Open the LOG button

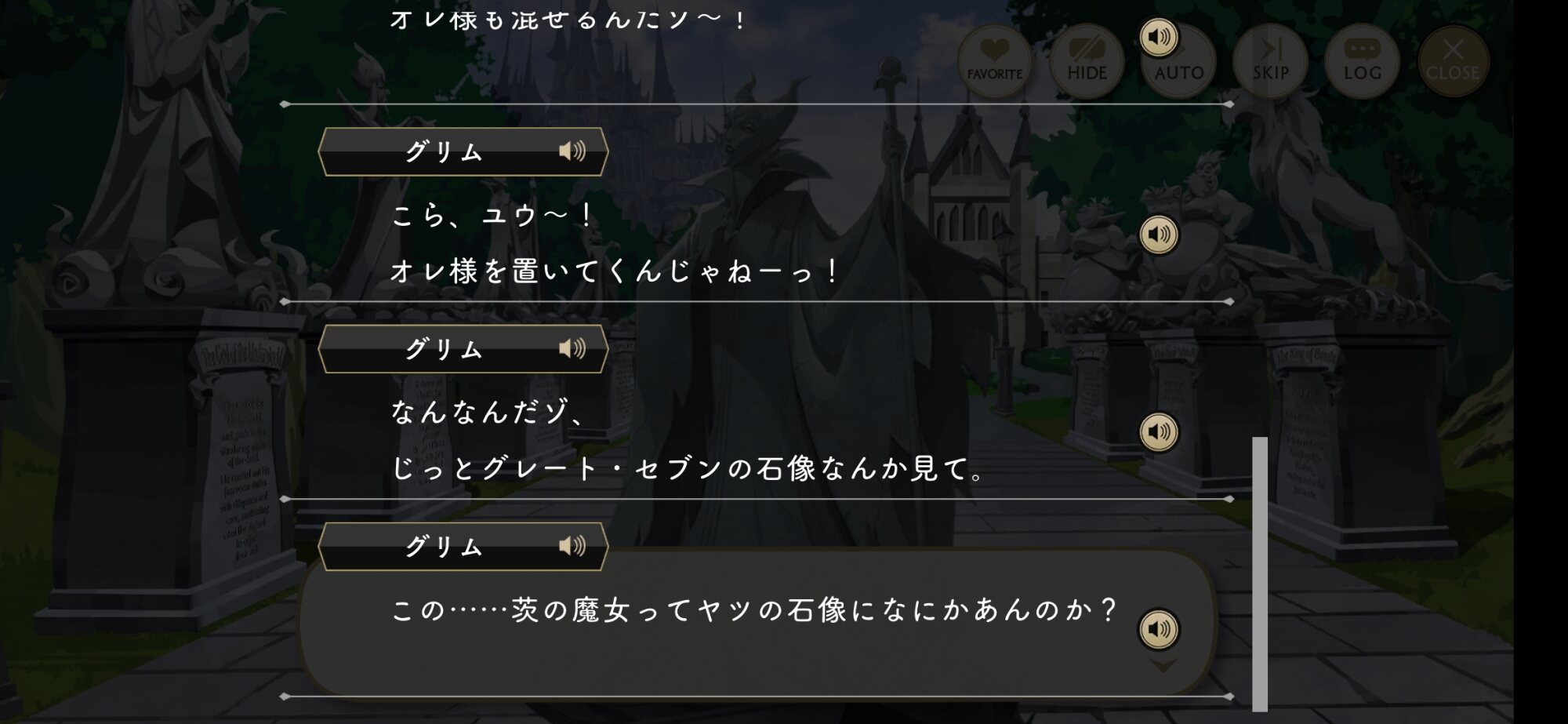(1362, 60)
